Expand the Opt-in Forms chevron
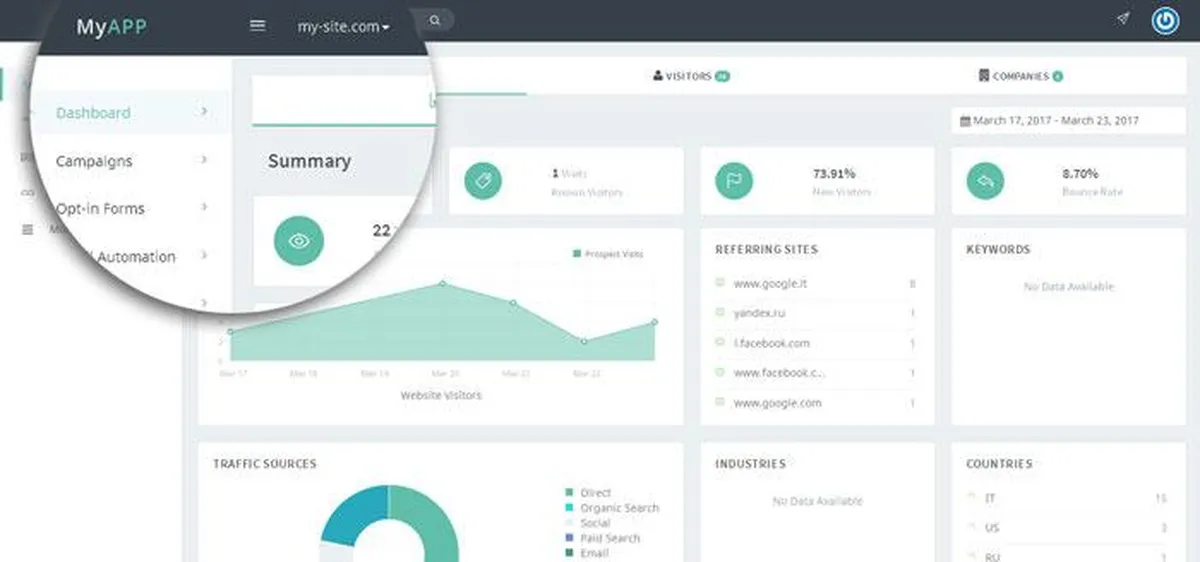1200x562 pixels. pos(204,208)
